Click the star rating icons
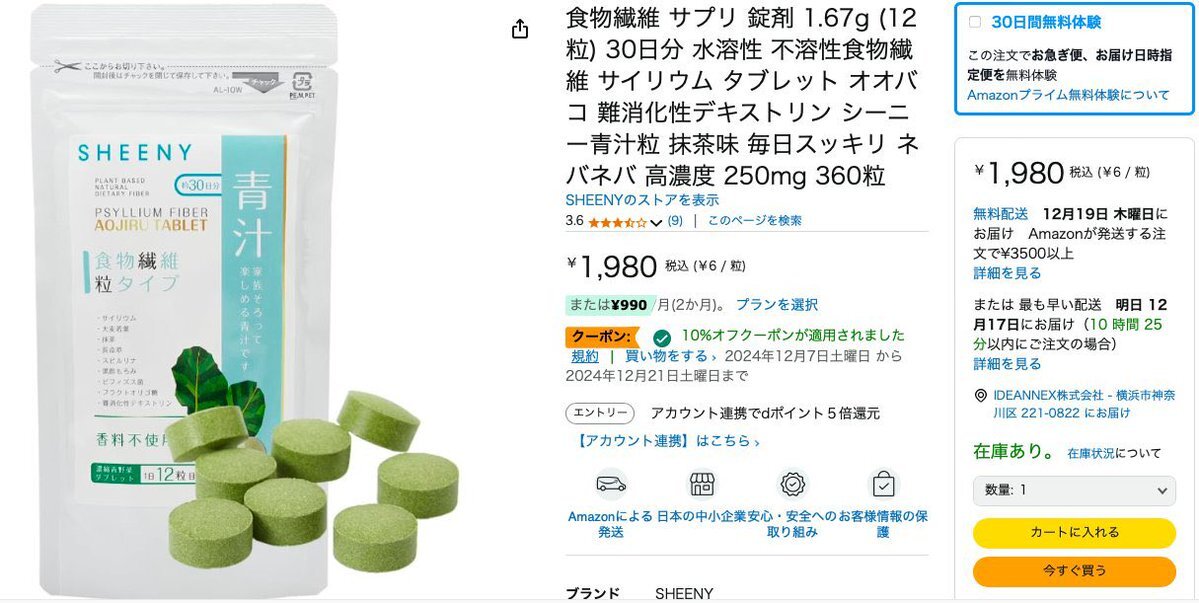 coord(617,222)
